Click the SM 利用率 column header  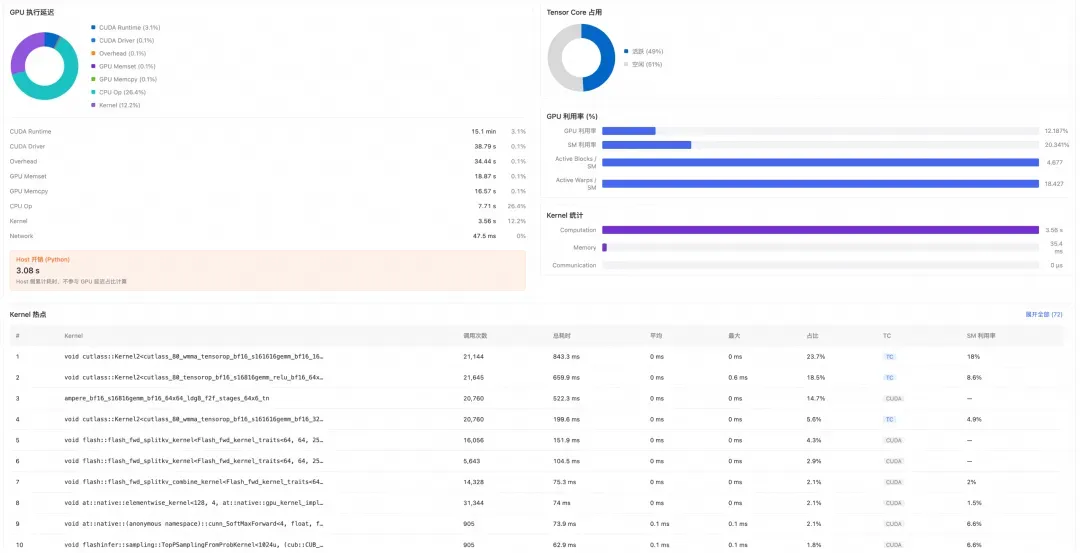click(x=981, y=336)
